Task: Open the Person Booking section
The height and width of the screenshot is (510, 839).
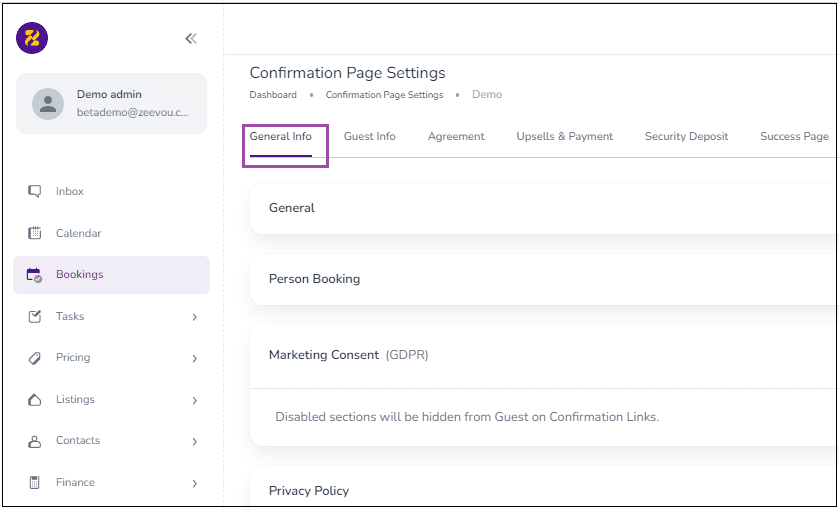Action: [543, 279]
